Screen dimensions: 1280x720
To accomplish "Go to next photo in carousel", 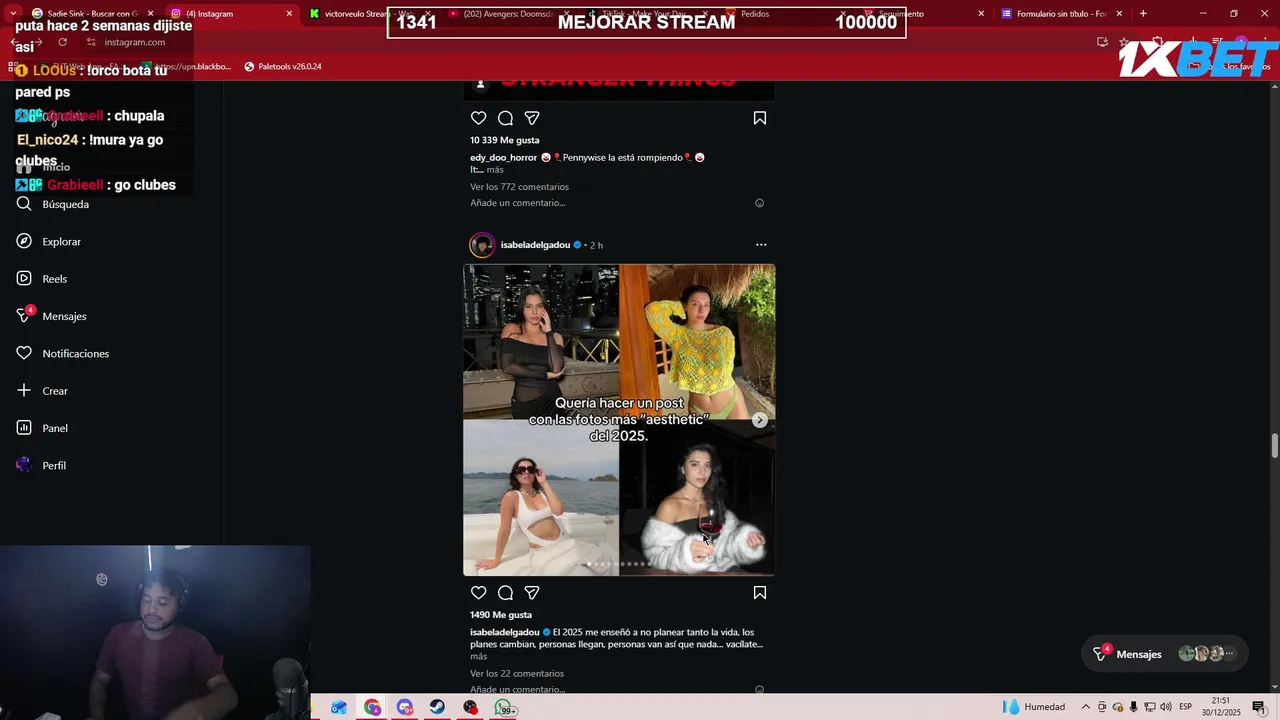I will click(x=760, y=420).
